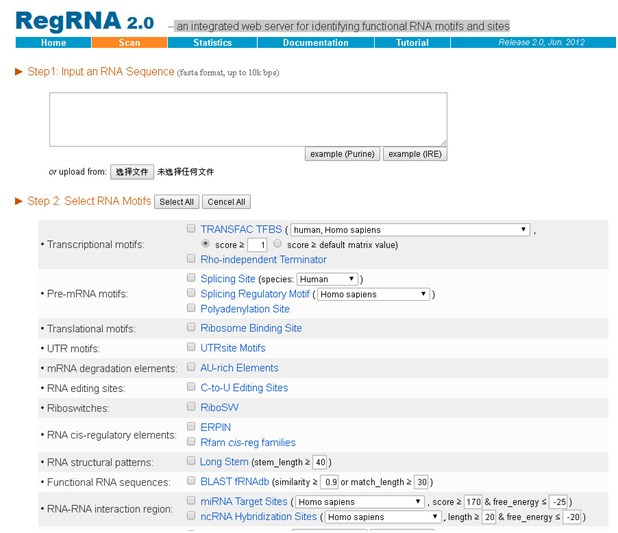Image resolution: width=618 pixels, height=533 pixels.
Task: Go to the Tutorial tab
Action: tap(412, 43)
